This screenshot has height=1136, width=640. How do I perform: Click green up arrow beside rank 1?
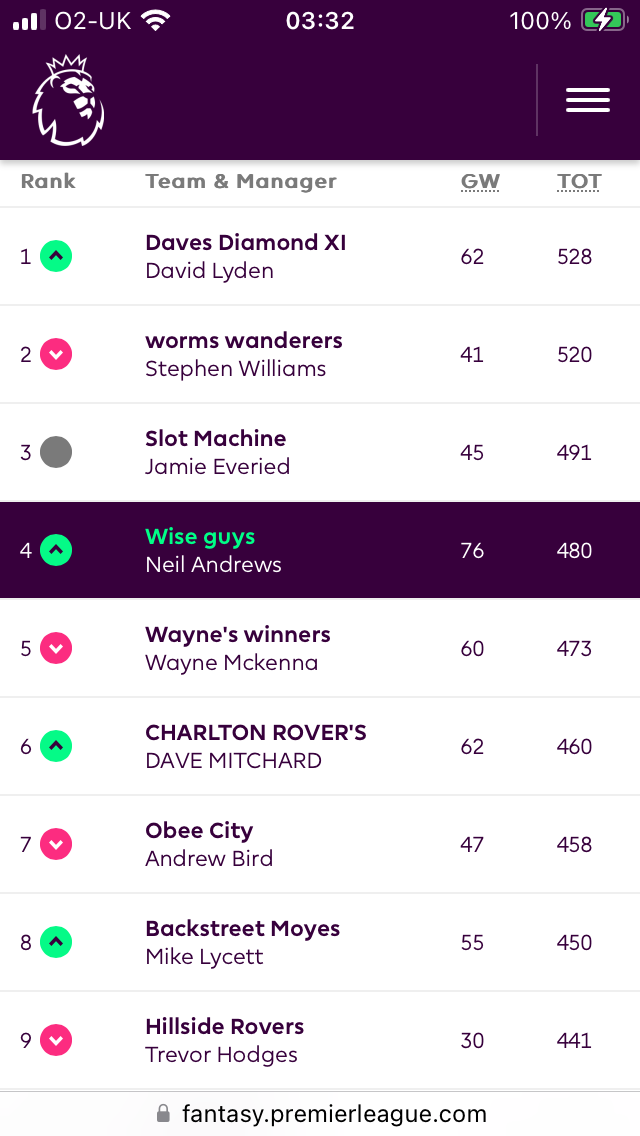click(x=56, y=256)
